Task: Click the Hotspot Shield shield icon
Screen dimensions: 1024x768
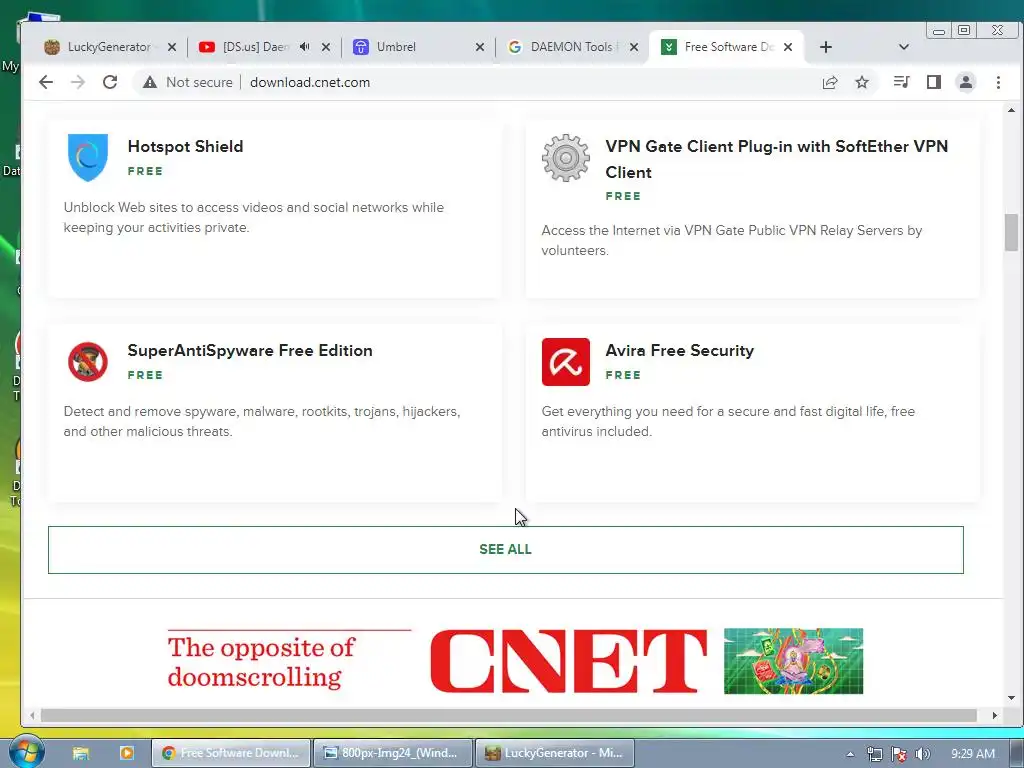Action: [88, 157]
